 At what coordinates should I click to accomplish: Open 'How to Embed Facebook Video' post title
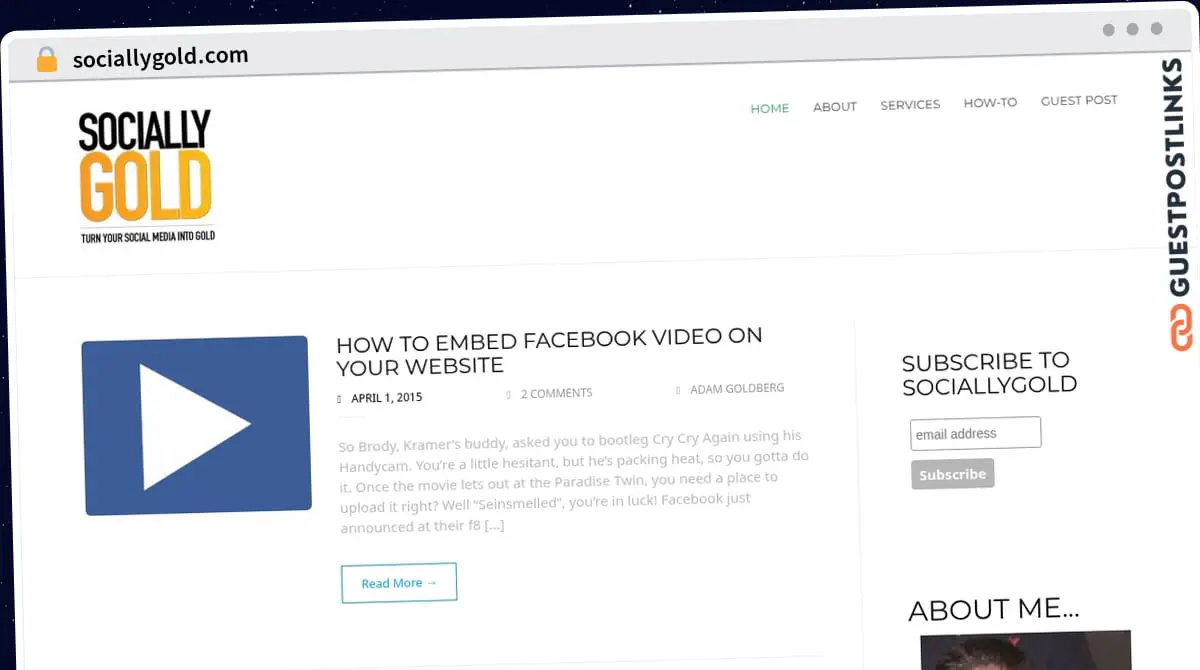coord(549,351)
